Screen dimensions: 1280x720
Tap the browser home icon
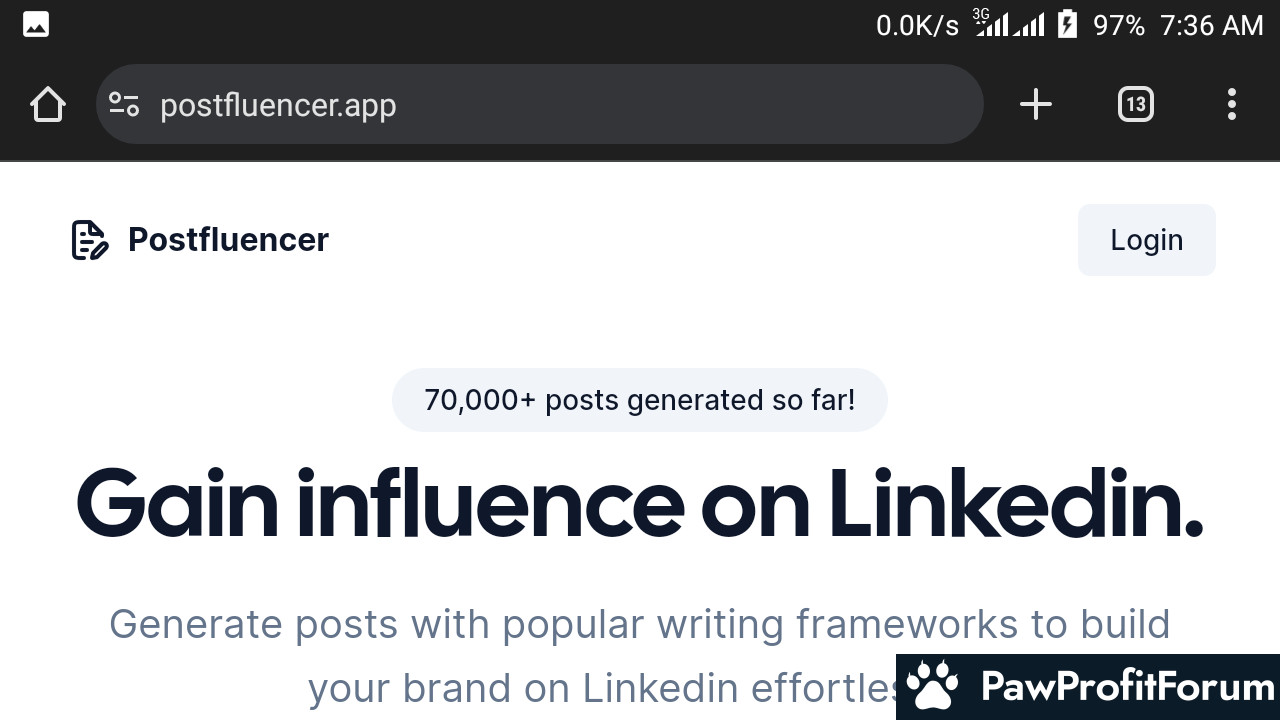pos(48,104)
